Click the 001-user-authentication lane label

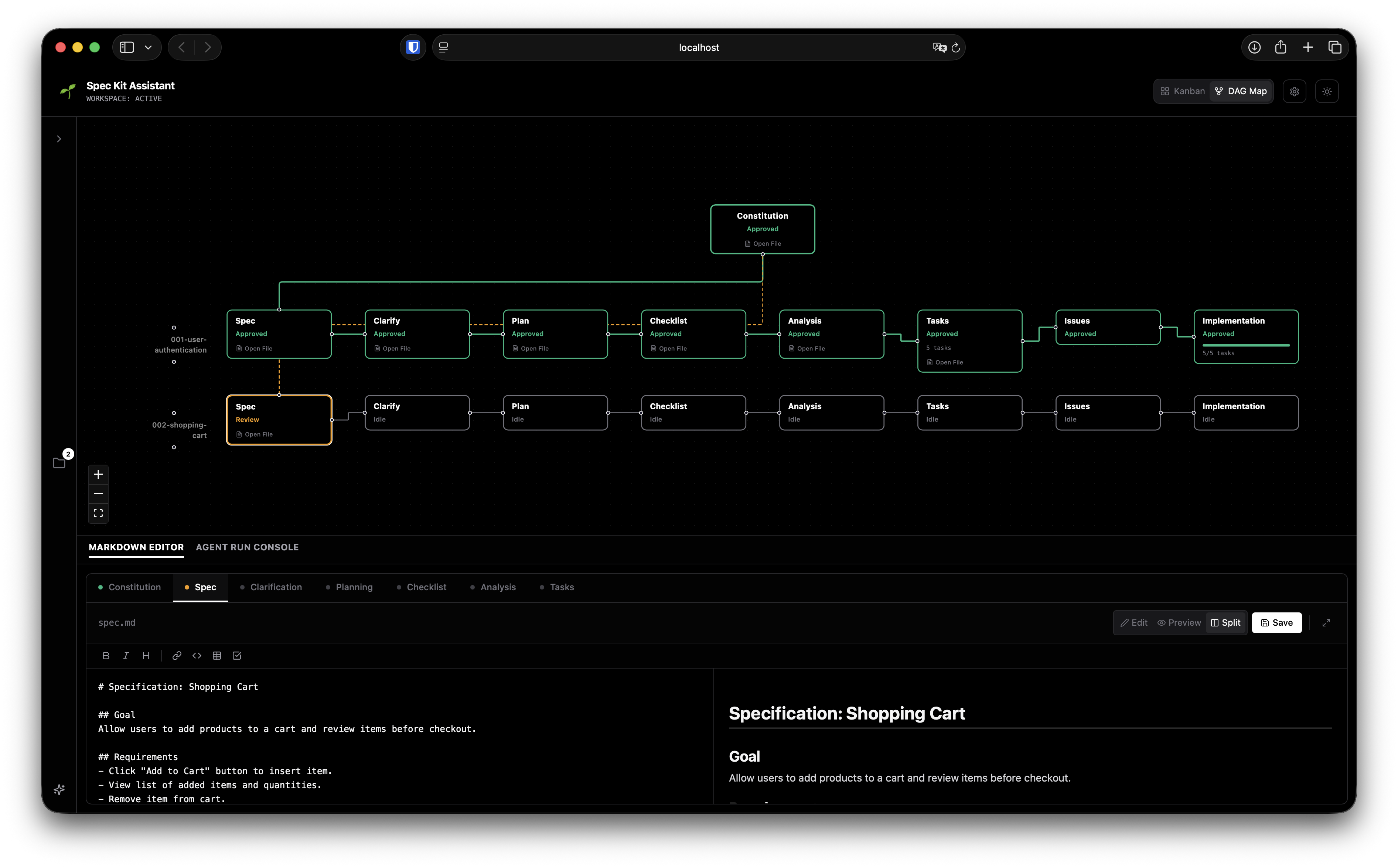[x=180, y=345]
